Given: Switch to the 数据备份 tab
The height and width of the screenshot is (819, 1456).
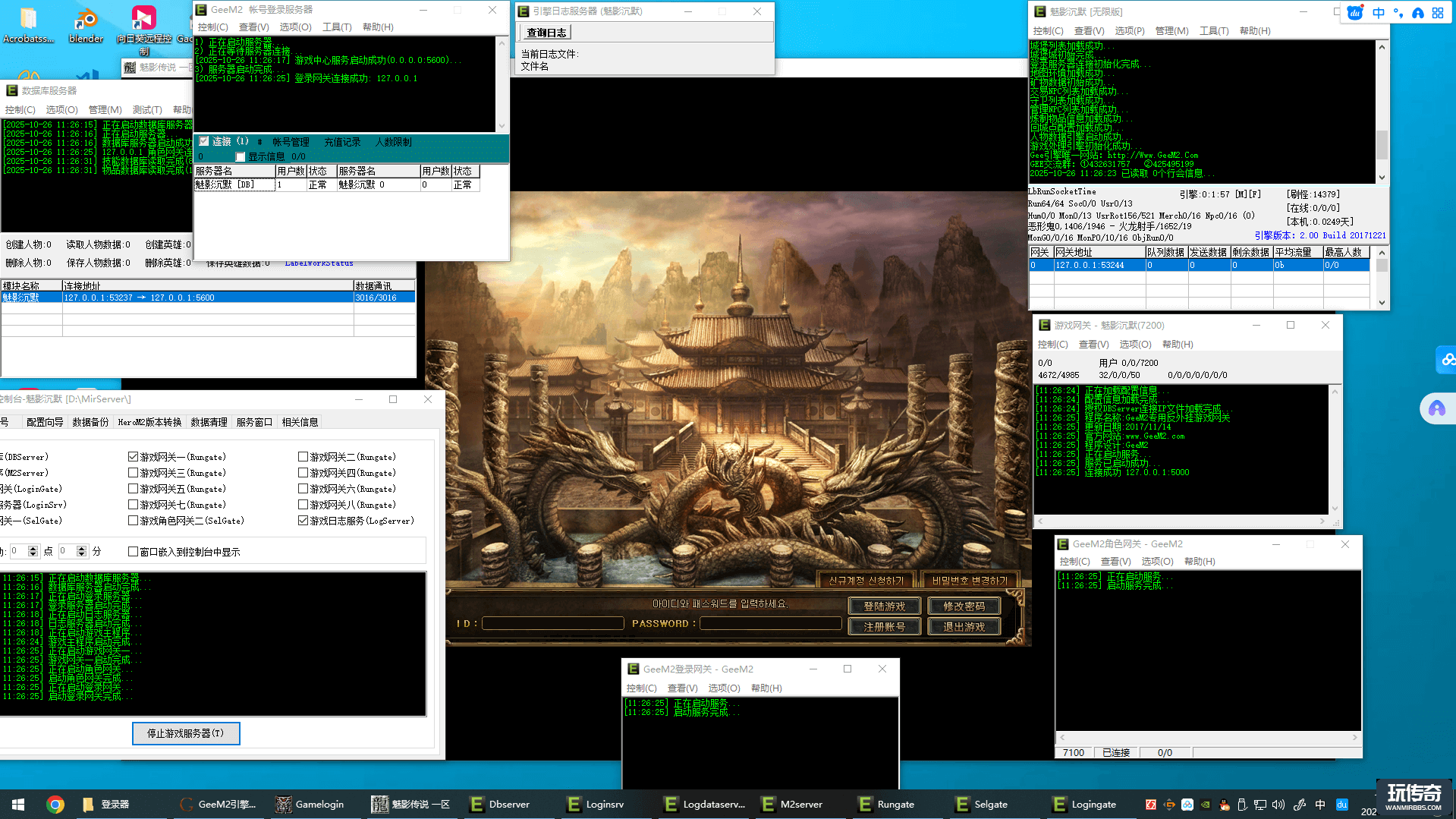Looking at the screenshot, I should 90,422.
